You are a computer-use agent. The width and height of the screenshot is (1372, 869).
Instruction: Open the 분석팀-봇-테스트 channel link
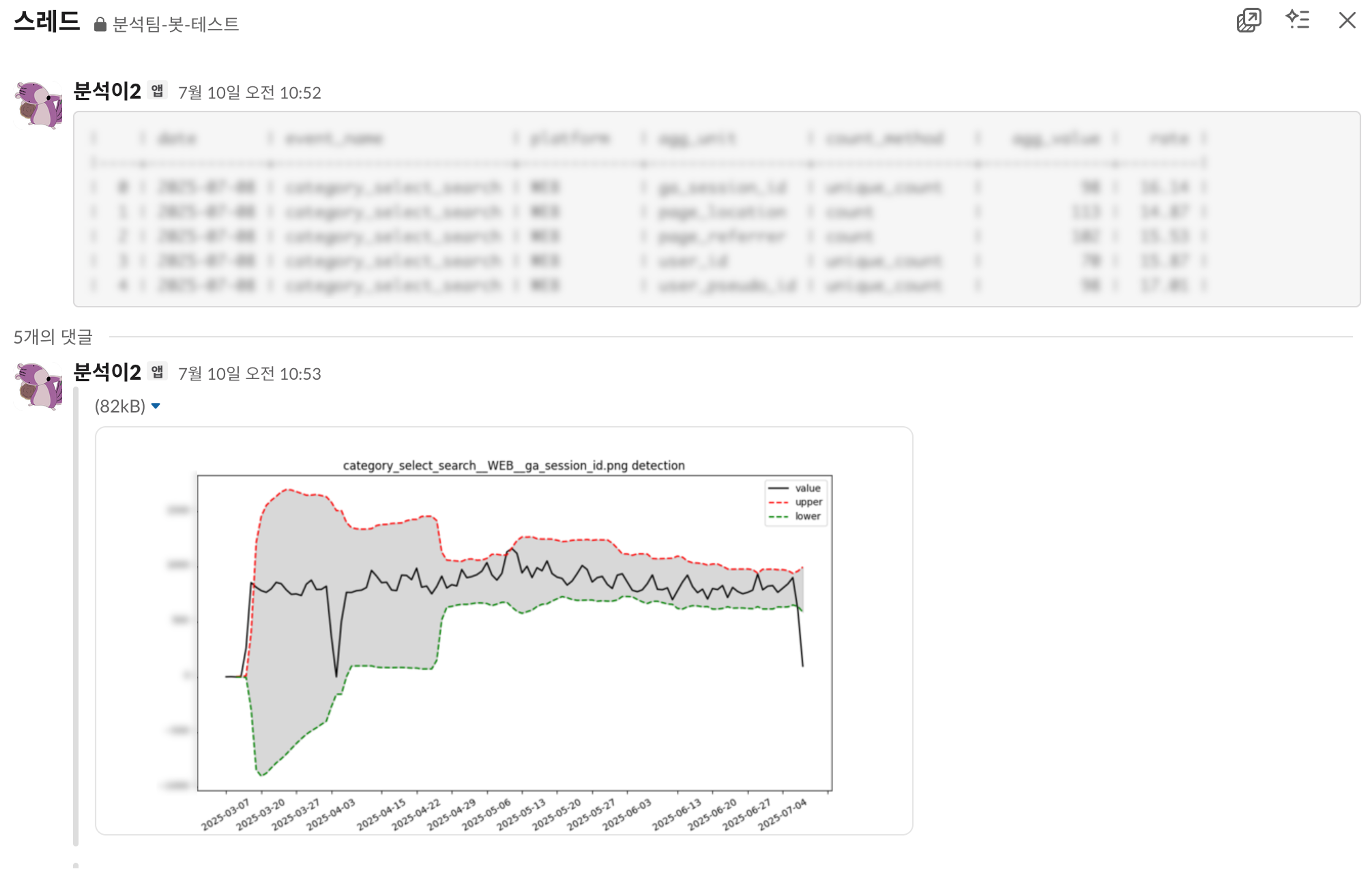[x=176, y=24]
